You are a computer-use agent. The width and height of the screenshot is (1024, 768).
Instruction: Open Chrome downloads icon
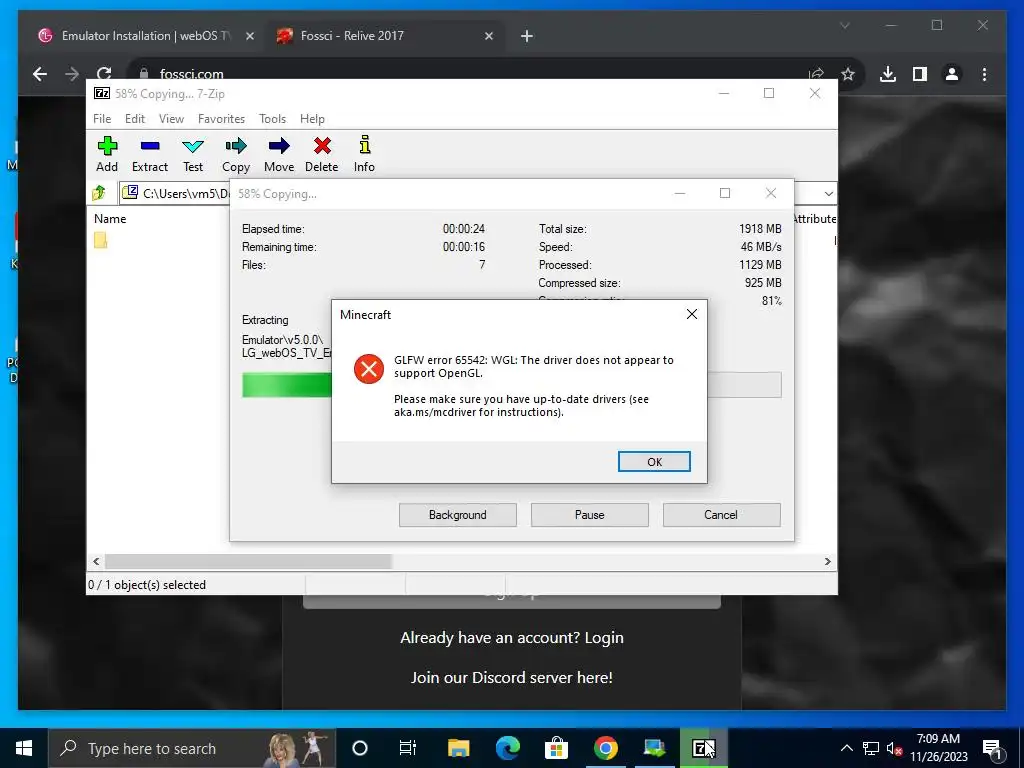coord(888,74)
